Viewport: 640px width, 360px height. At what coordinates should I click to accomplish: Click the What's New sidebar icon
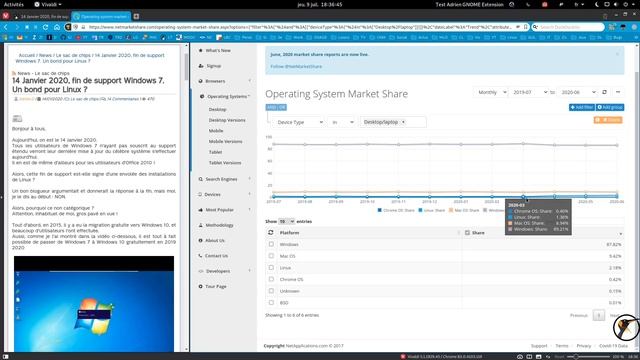pos(200,50)
